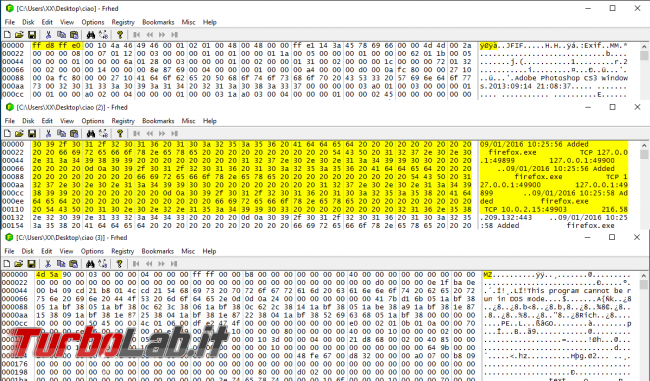Open file icon in the ciao (2) window toolbar
The width and height of the screenshot is (650, 381).
tap(19, 133)
